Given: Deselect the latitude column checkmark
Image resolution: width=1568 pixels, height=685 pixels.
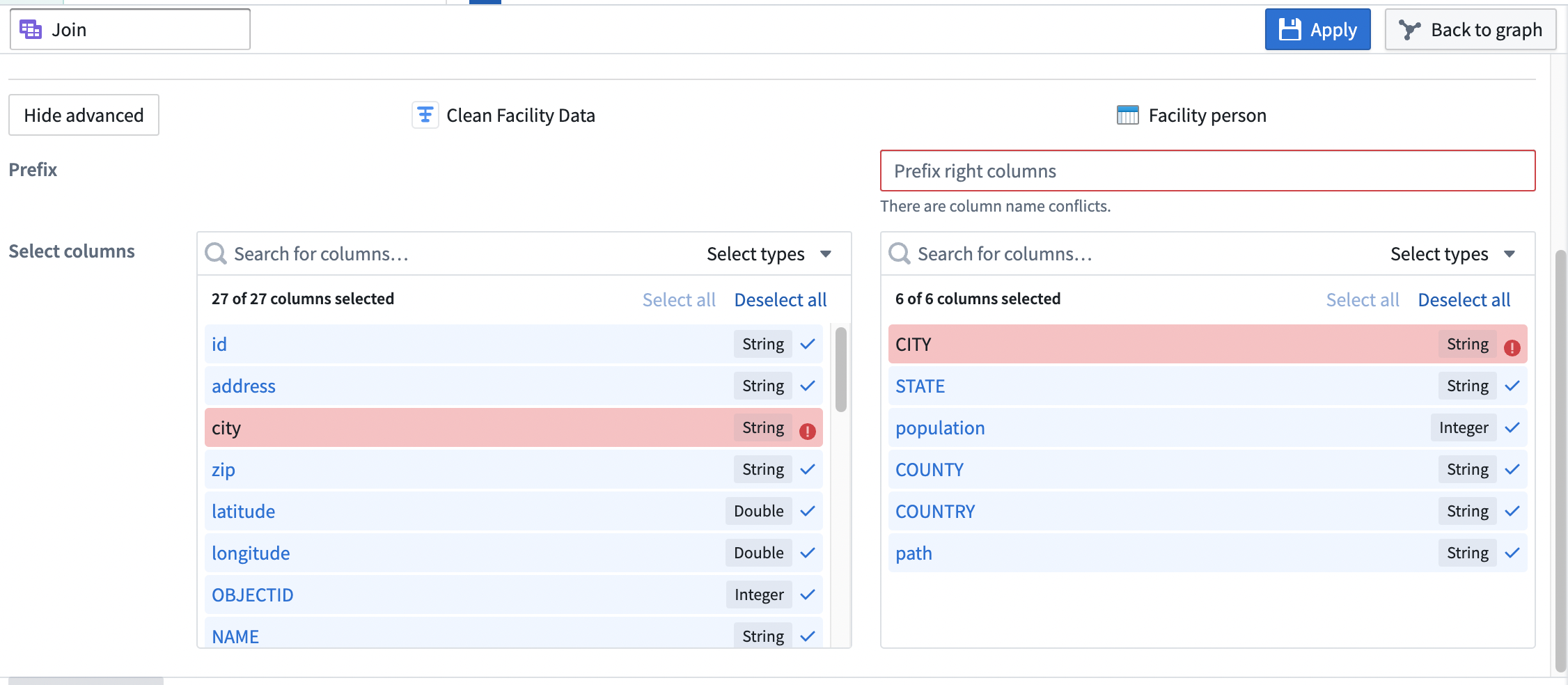Looking at the screenshot, I should click(808, 511).
